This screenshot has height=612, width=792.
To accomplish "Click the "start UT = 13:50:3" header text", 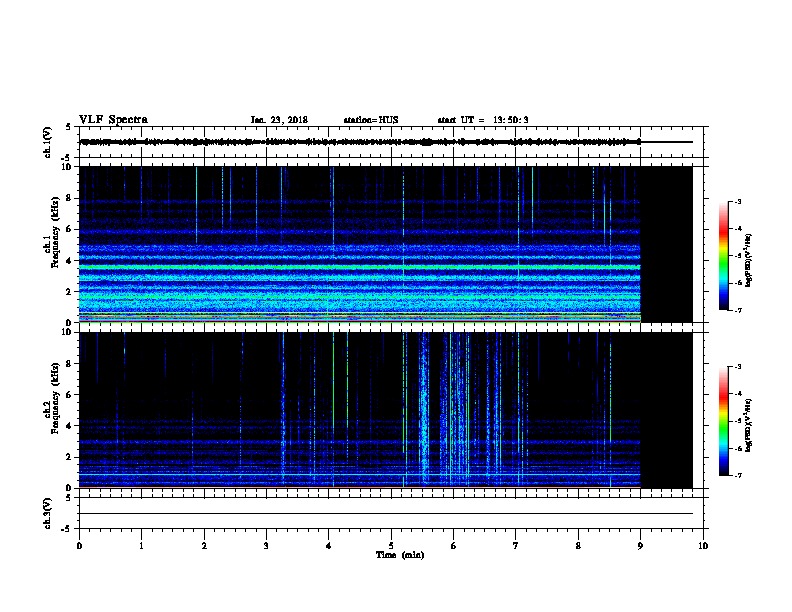I will (483, 120).
